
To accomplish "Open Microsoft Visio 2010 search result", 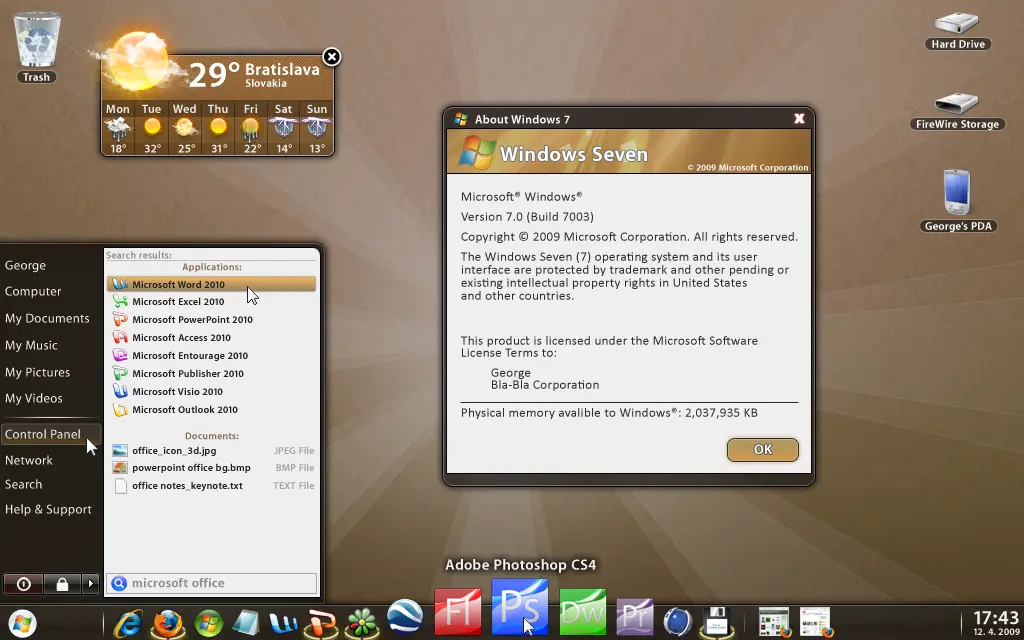I will coord(212,391).
